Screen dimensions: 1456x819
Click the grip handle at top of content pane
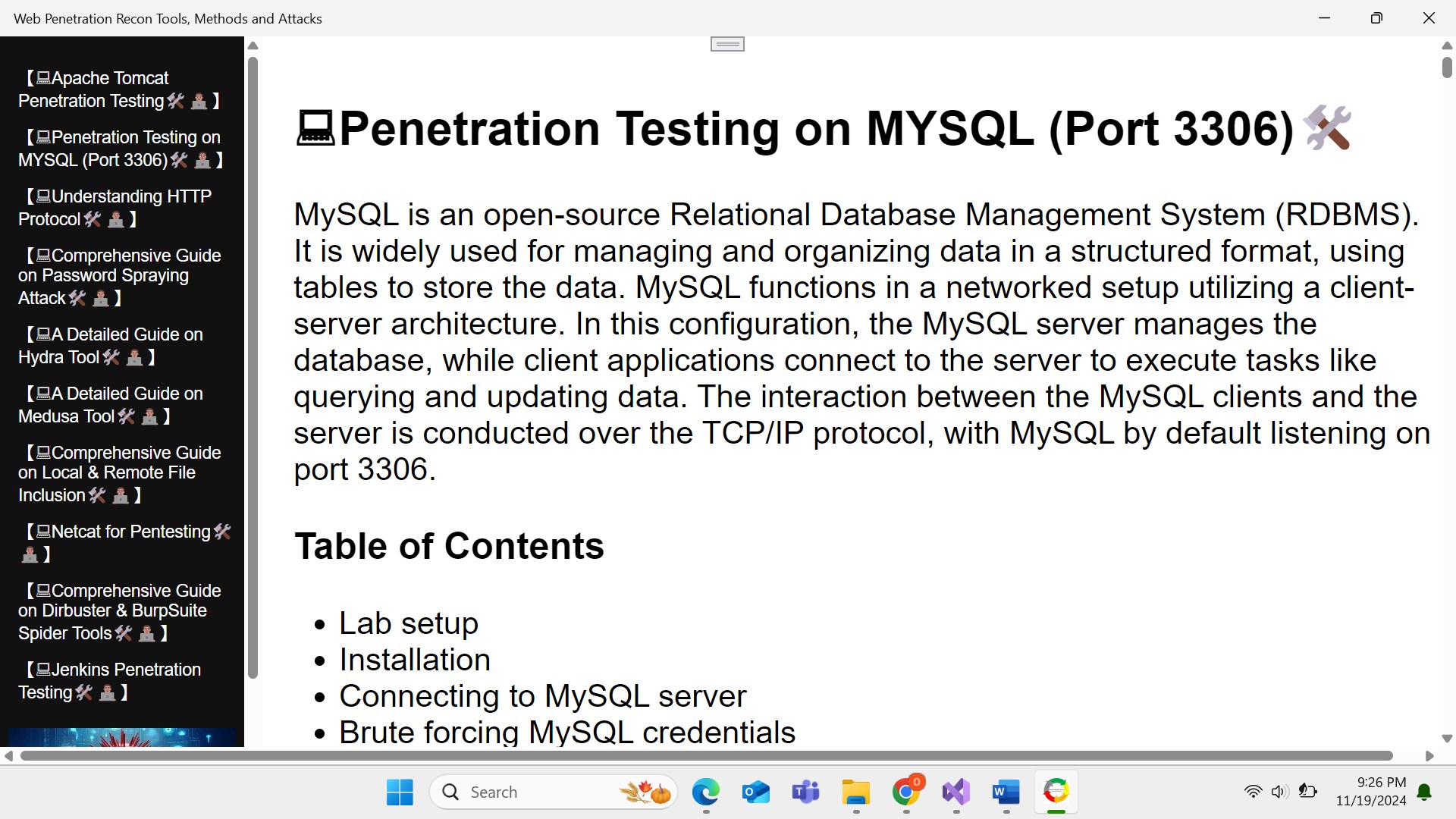(727, 45)
